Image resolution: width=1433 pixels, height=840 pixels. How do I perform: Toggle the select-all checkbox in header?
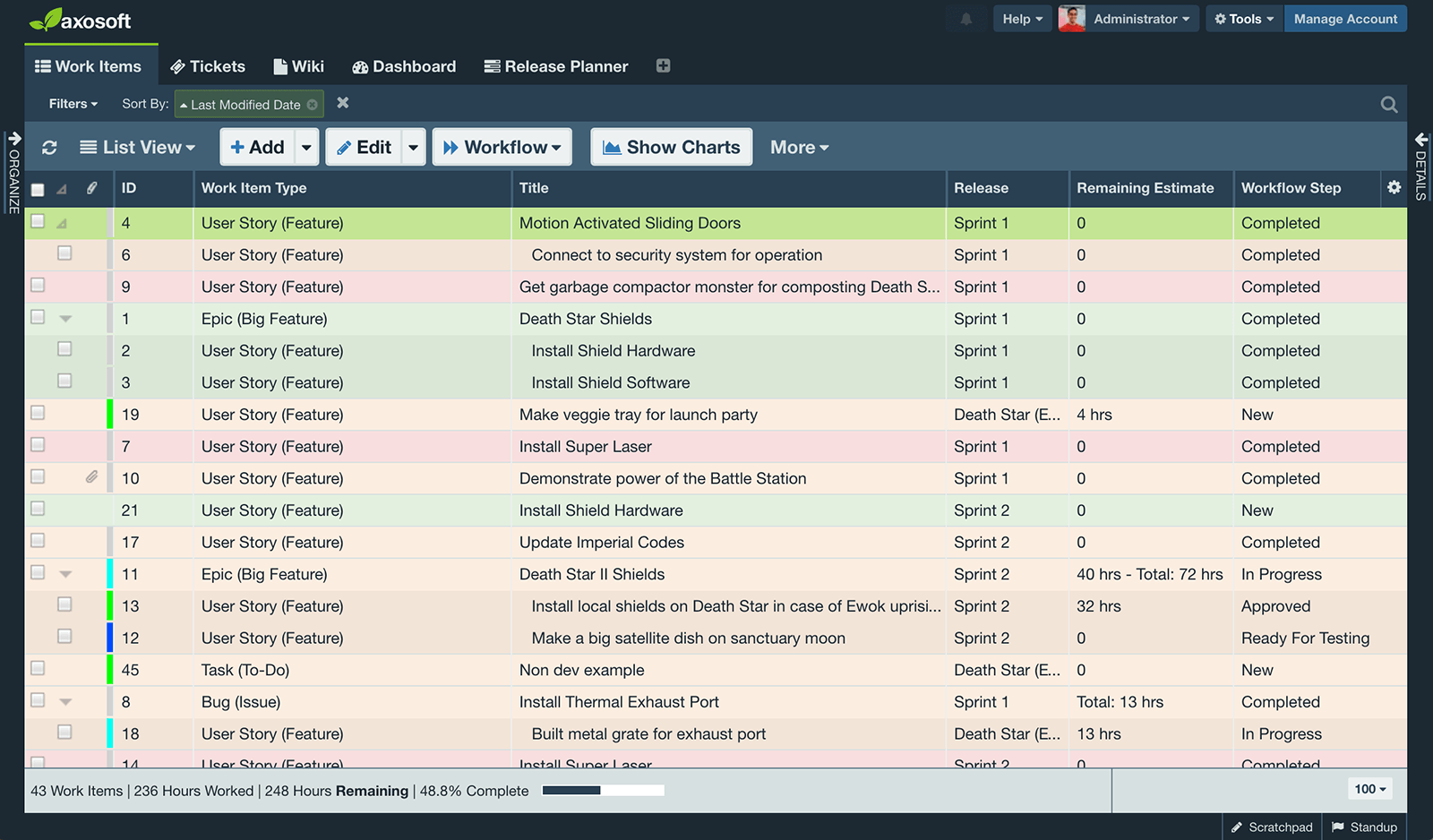pyautogui.click(x=38, y=189)
